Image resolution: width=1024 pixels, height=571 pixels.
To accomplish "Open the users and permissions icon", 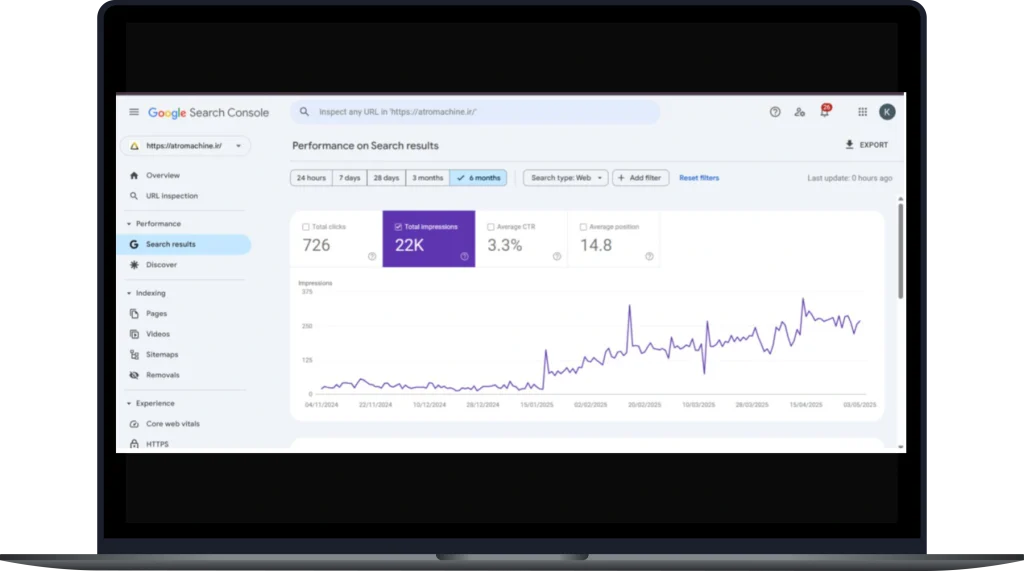I will (799, 112).
